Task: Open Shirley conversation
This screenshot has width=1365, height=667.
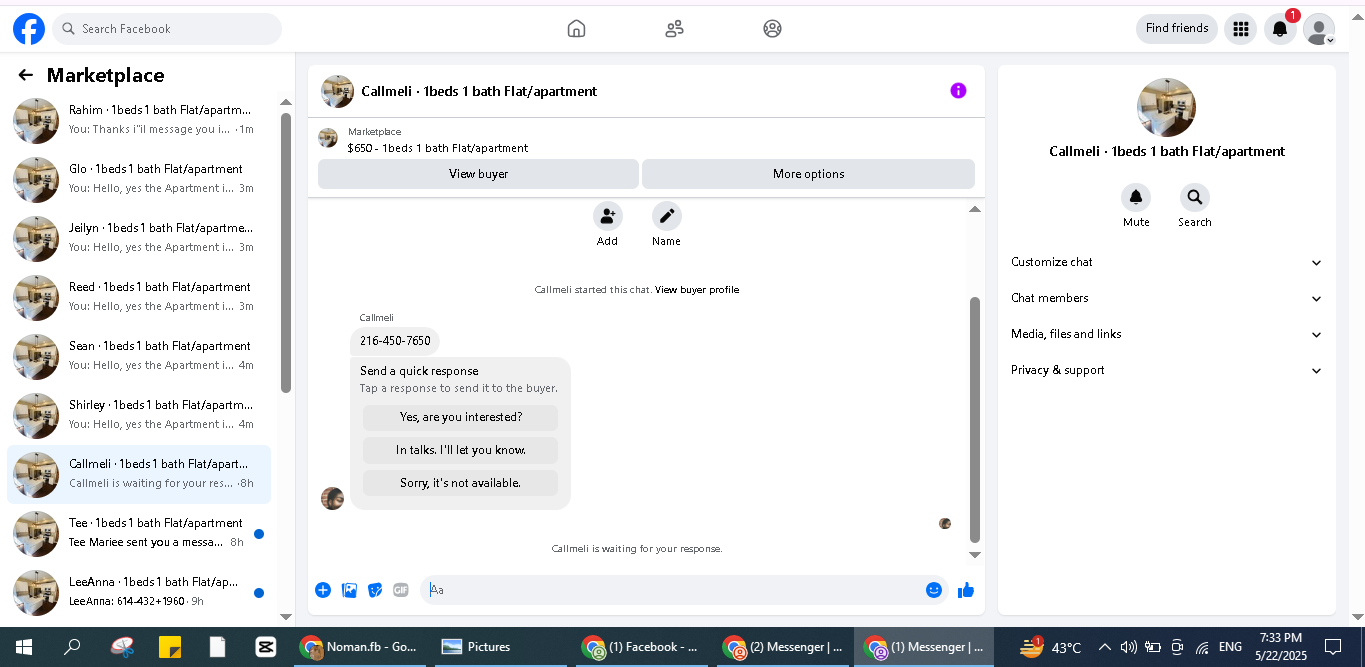Action: (139, 415)
